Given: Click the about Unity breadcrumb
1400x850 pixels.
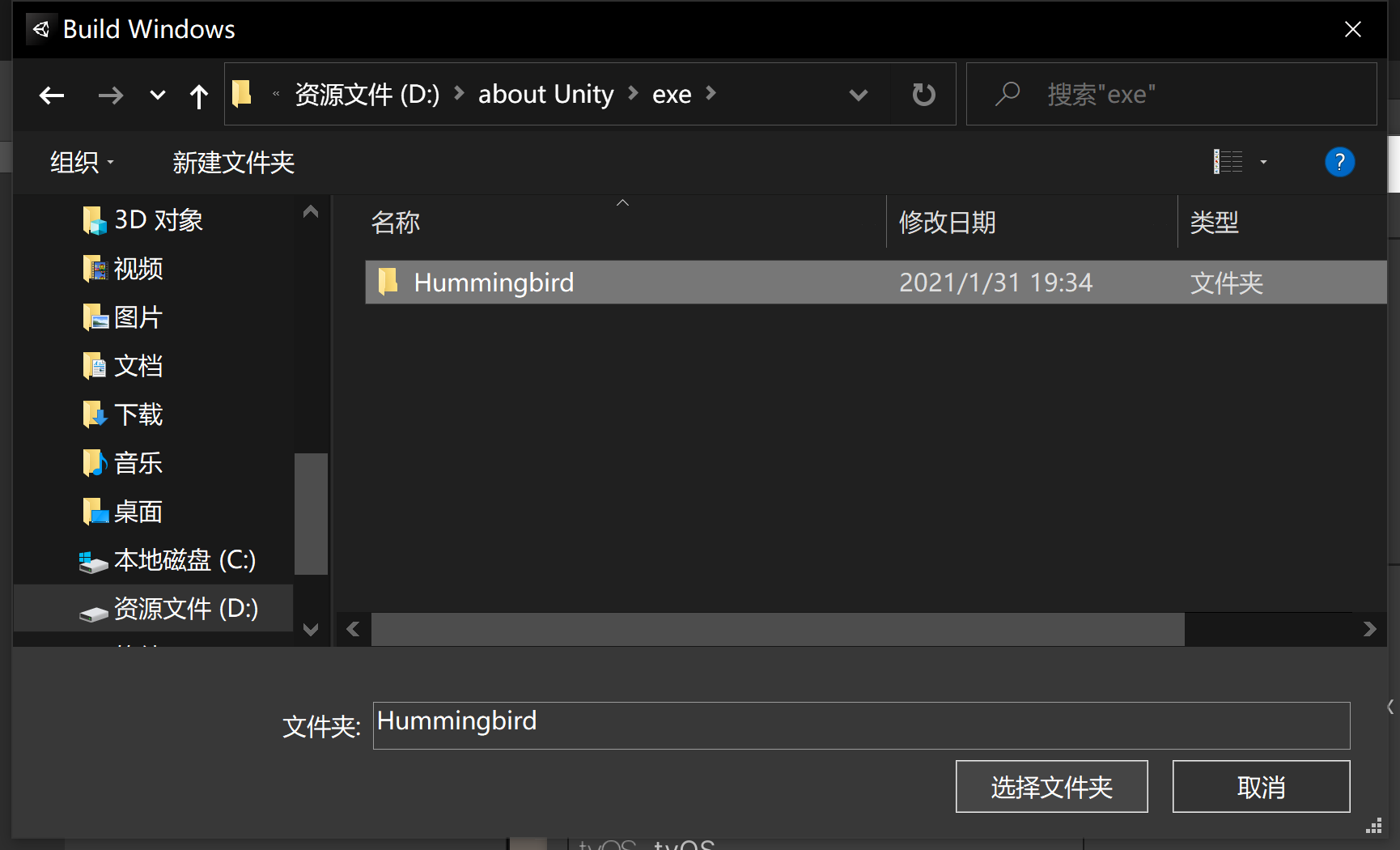Looking at the screenshot, I should tap(546, 94).
